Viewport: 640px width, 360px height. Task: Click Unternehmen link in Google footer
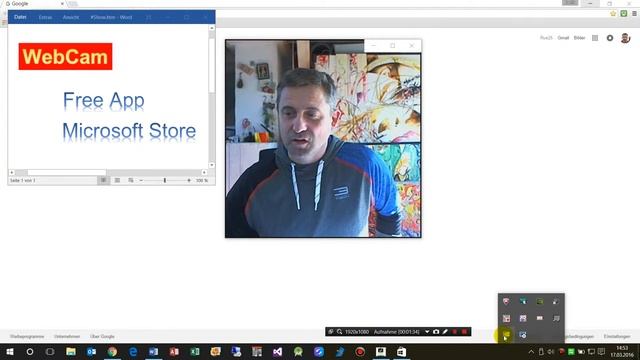67,337
